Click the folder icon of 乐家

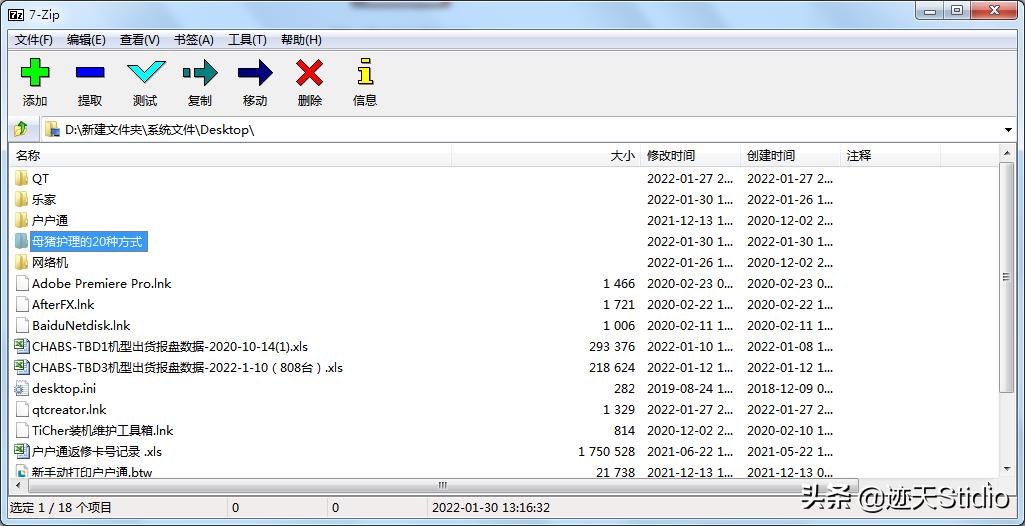click(22, 199)
